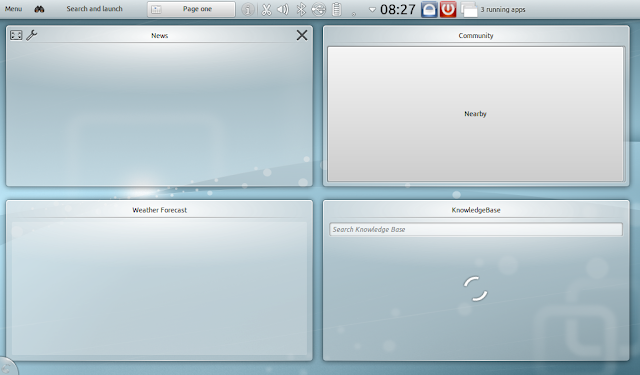Open the Klipper clipboard scissors icon
This screenshot has width=640, height=375.
[267, 9]
